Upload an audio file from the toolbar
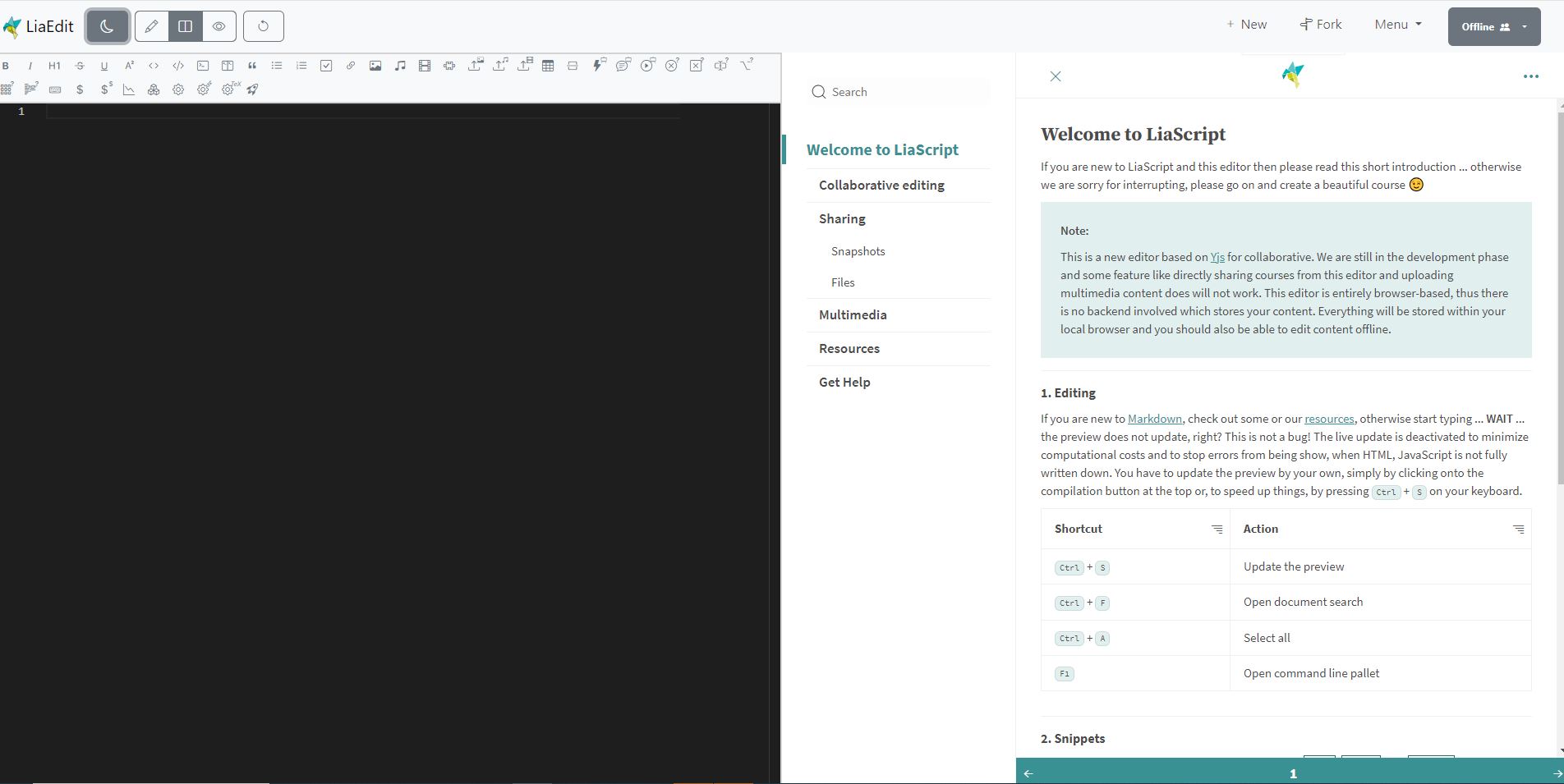 [500, 64]
